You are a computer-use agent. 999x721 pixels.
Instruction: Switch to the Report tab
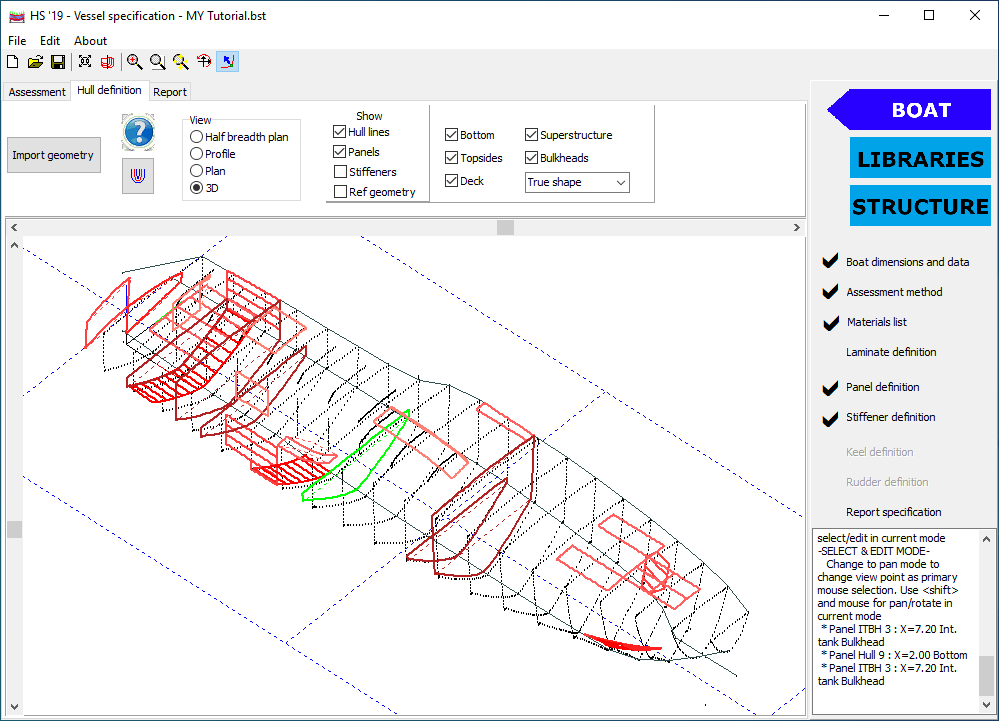pos(170,92)
